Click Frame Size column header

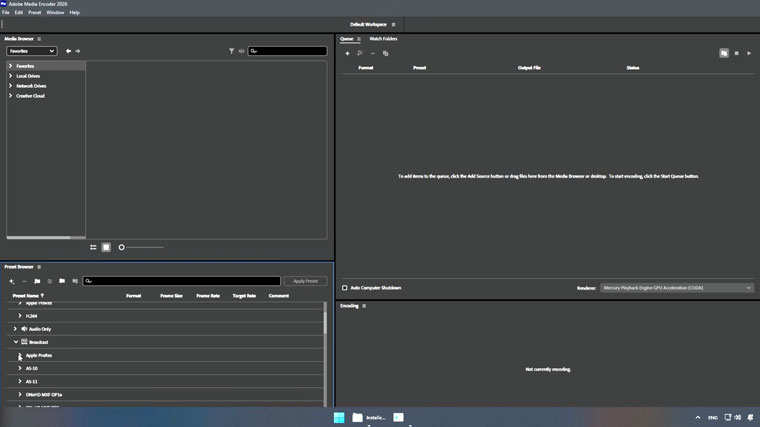[x=172, y=296]
